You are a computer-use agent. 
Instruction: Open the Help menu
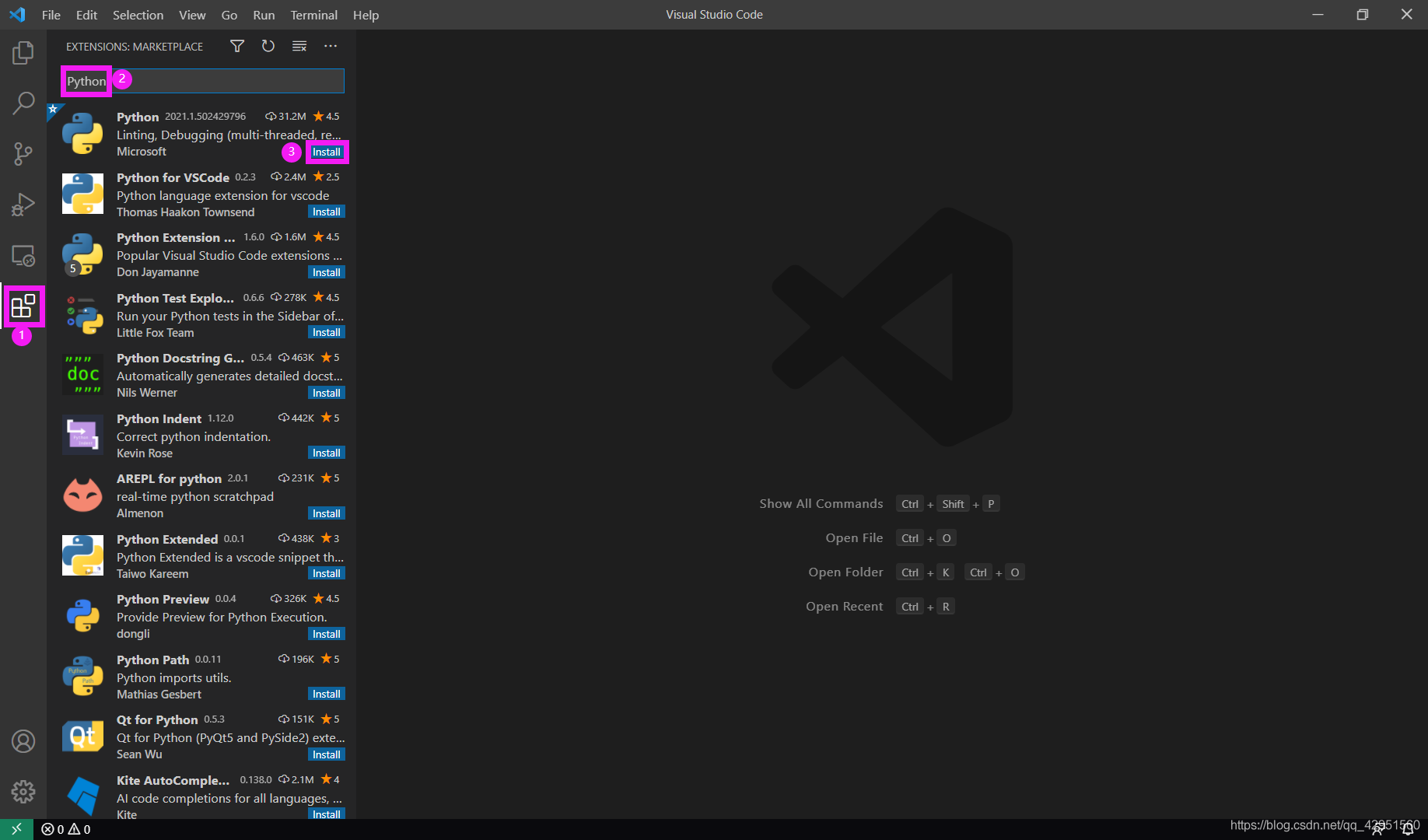pos(366,15)
